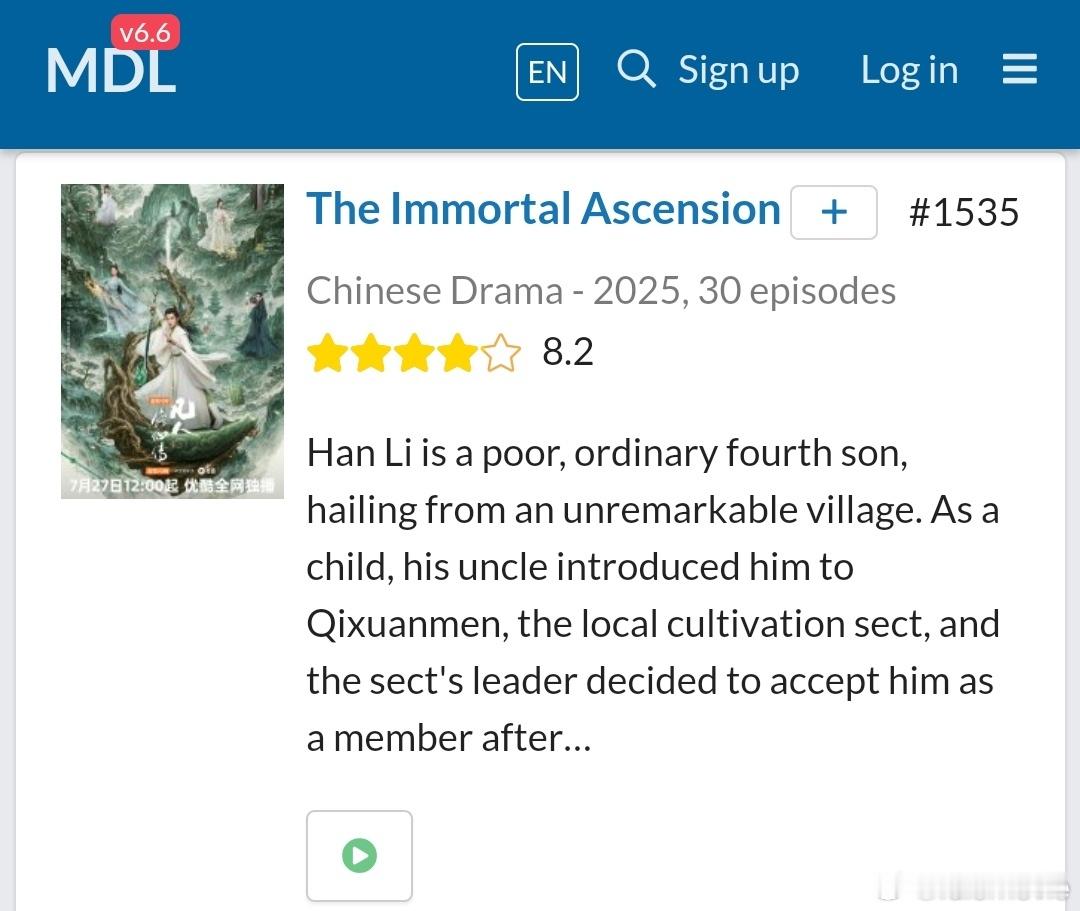
Task: Click the empty fifth rating star
Action: click(x=501, y=353)
